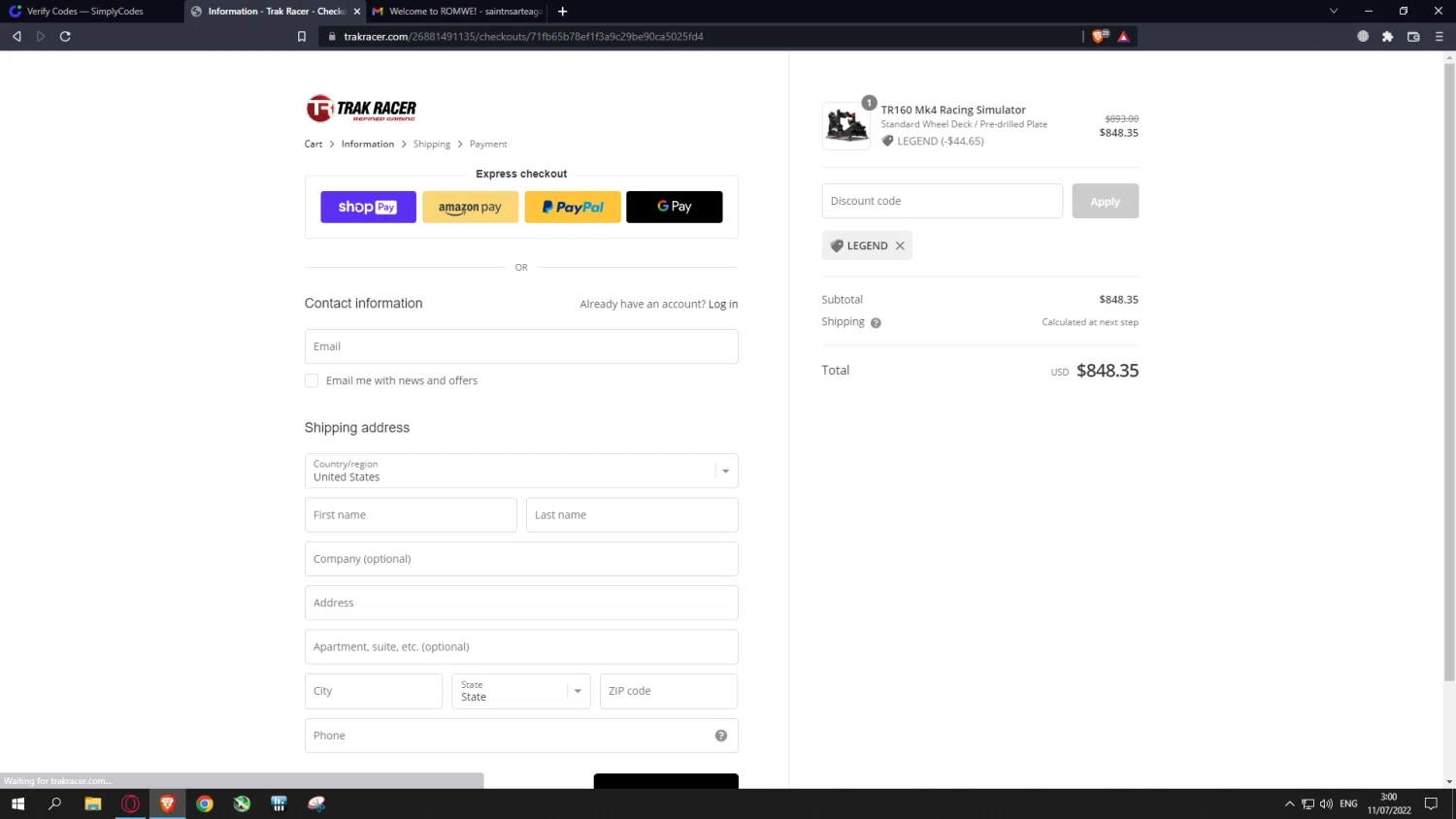
Task: Click City input field
Action: (x=374, y=691)
